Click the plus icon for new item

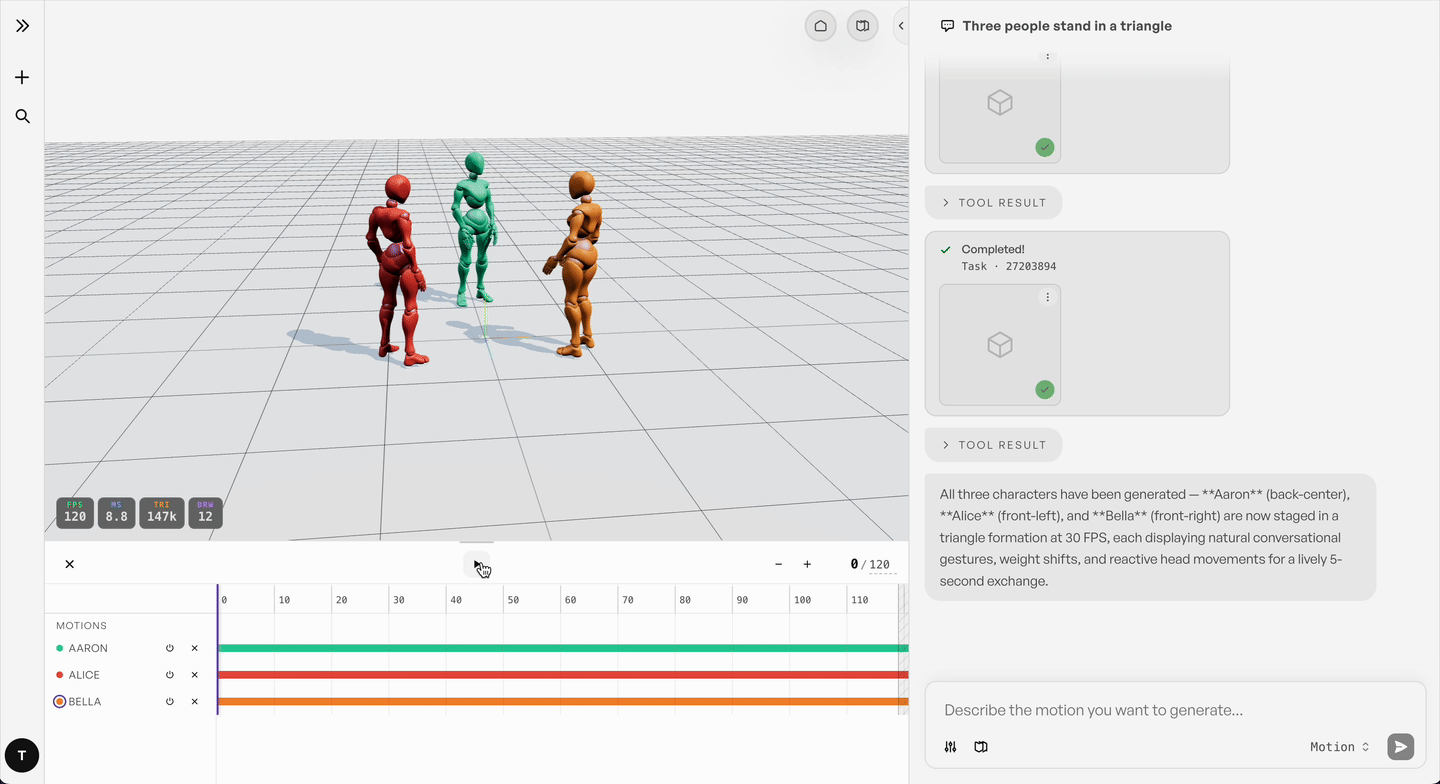[x=22, y=77]
